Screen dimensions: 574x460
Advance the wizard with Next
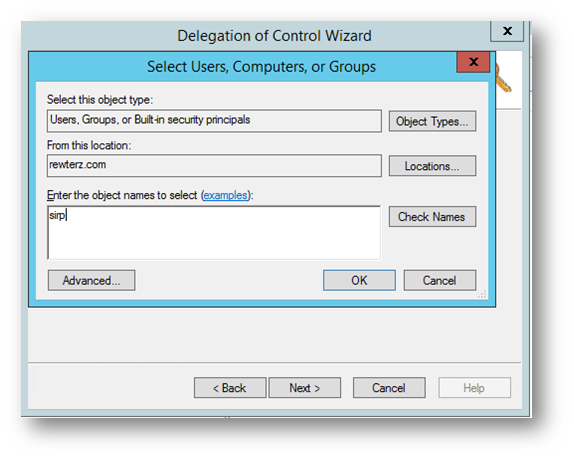(x=305, y=388)
